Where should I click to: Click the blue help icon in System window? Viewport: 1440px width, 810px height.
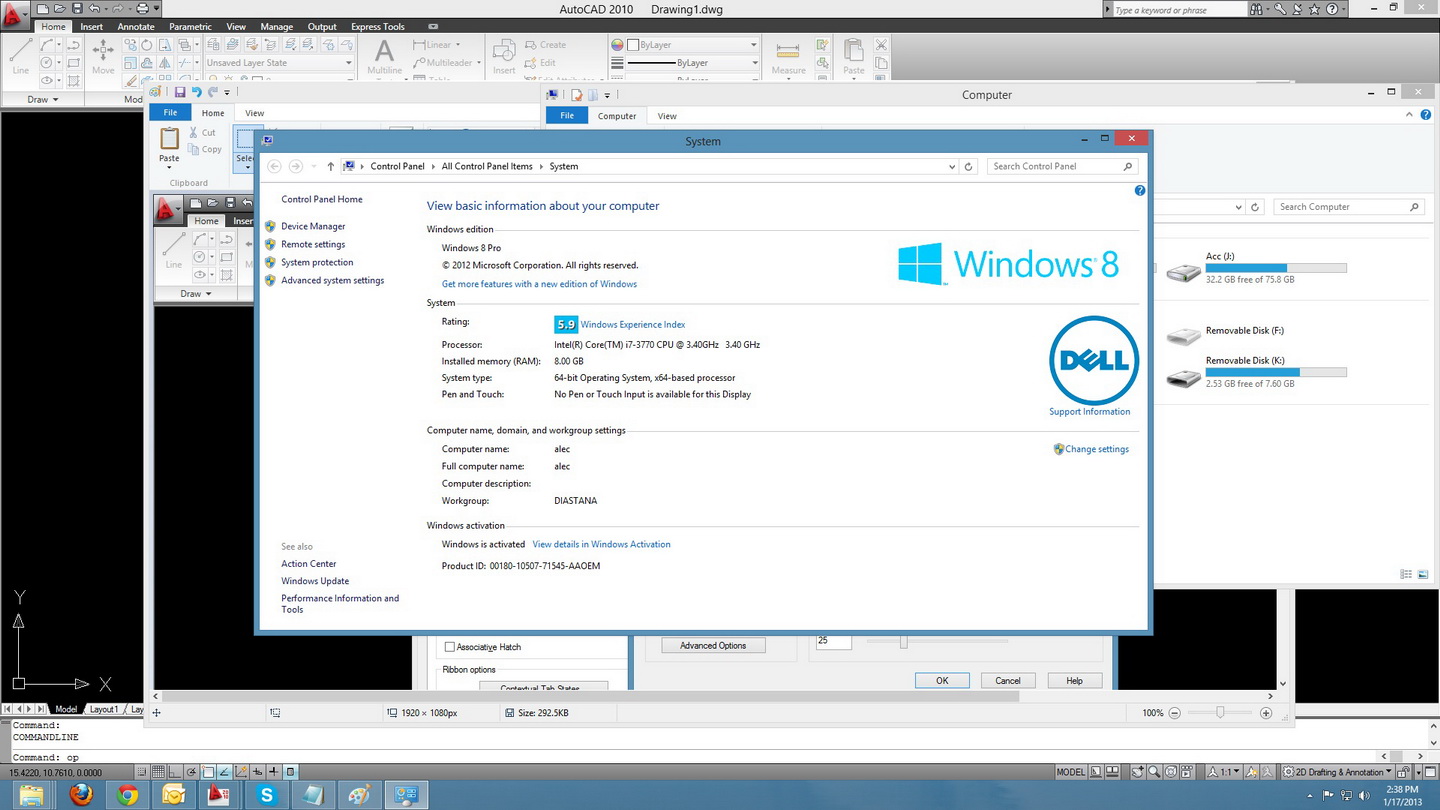coord(1140,190)
